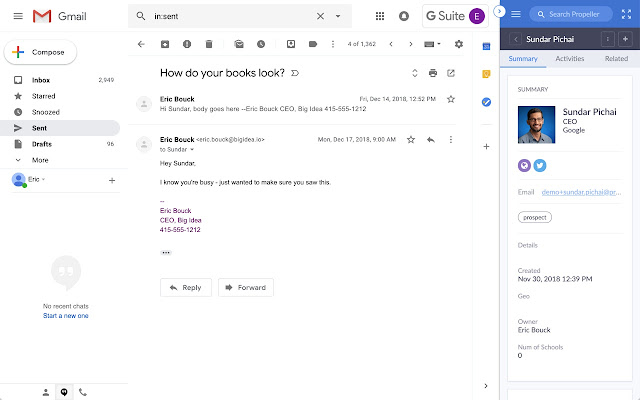This screenshot has width=640, height=400.
Task: Click the Forward button
Action: (x=246, y=287)
